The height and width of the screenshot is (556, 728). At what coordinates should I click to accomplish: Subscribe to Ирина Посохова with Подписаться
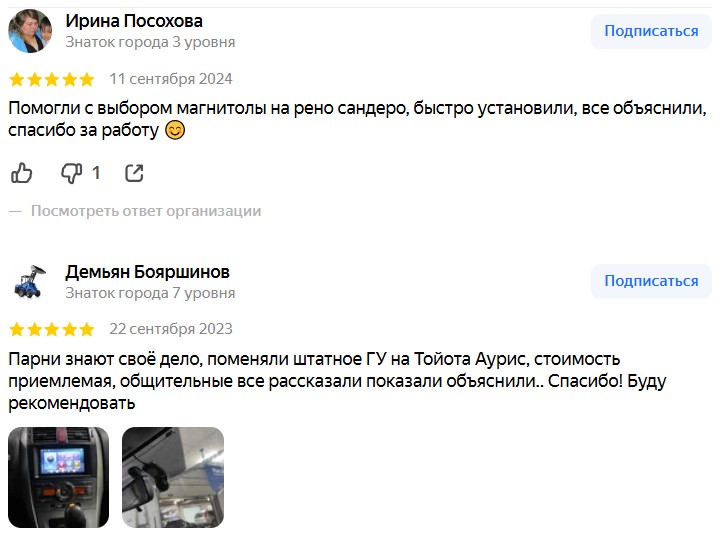pyautogui.click(x=651, y=31)
